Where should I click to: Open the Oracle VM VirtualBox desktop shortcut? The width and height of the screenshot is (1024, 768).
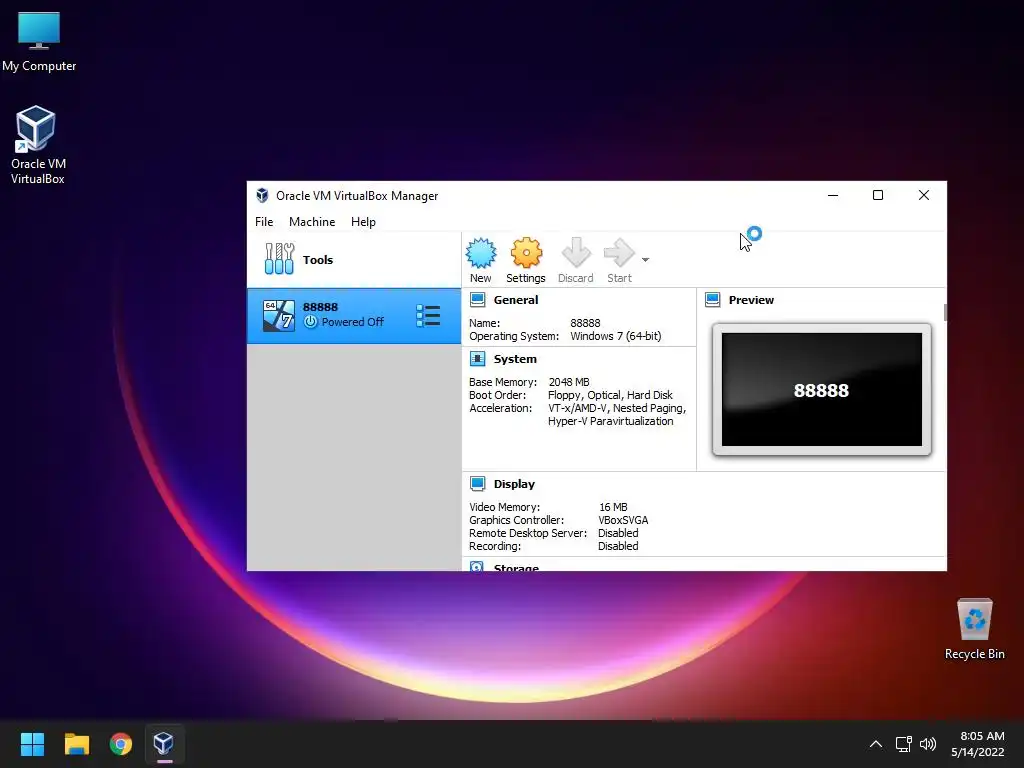(x=37, y=145)
